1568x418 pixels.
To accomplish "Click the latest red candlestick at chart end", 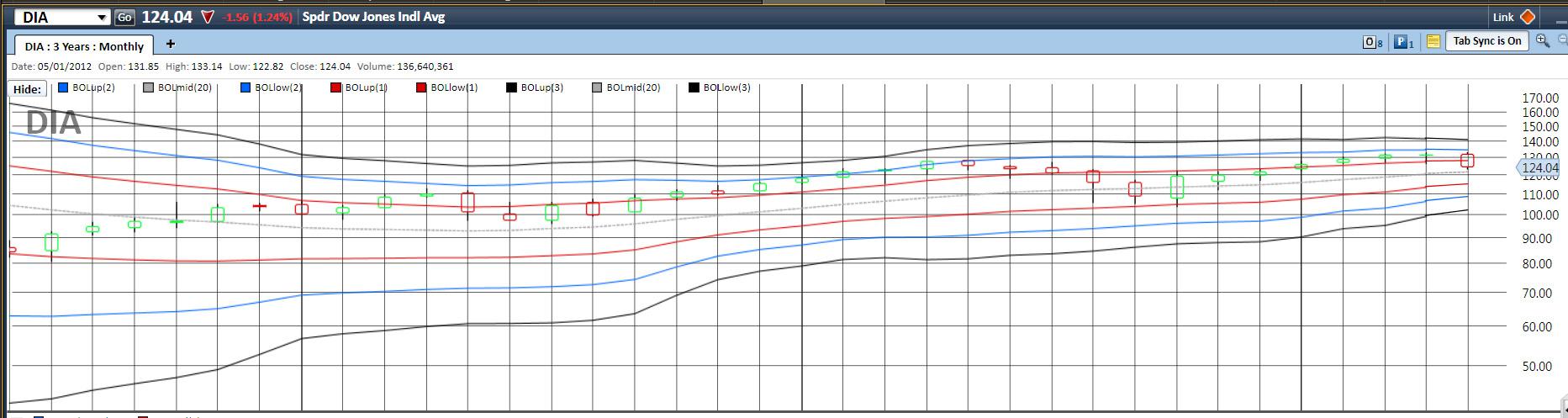I will click(1467, 160).
